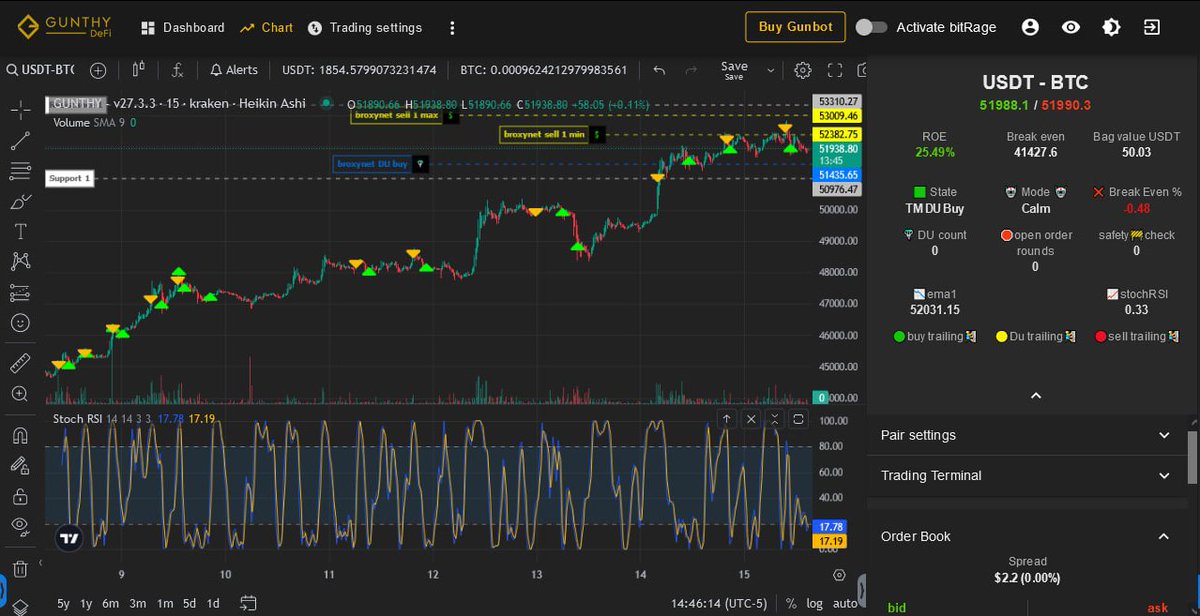The width and height of the screenshot is (1200, 616).
Task: Select the XABCD pattern tool
Action: point(20,263)
